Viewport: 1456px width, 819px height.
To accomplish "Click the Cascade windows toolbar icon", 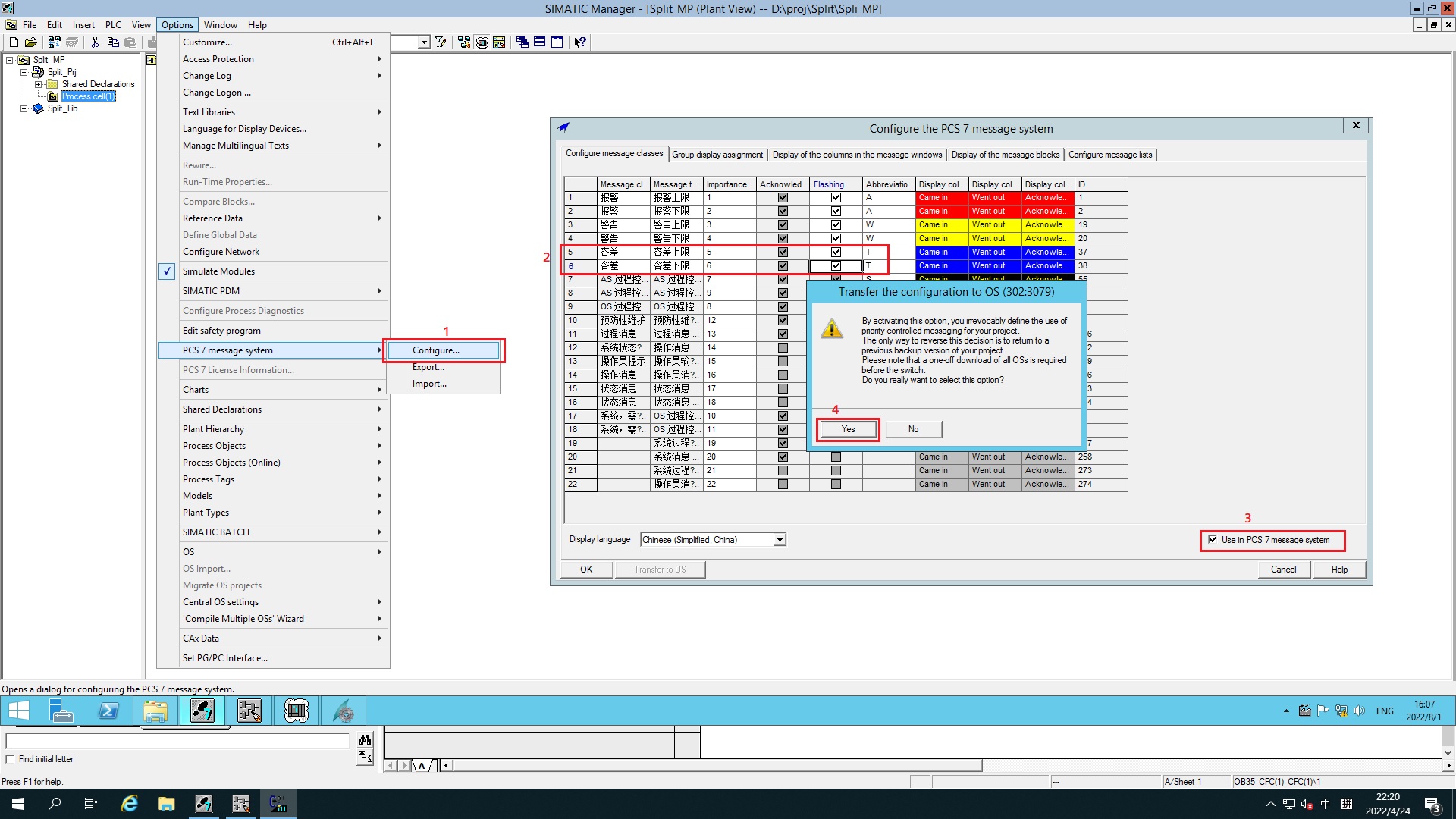I will 522,42.
